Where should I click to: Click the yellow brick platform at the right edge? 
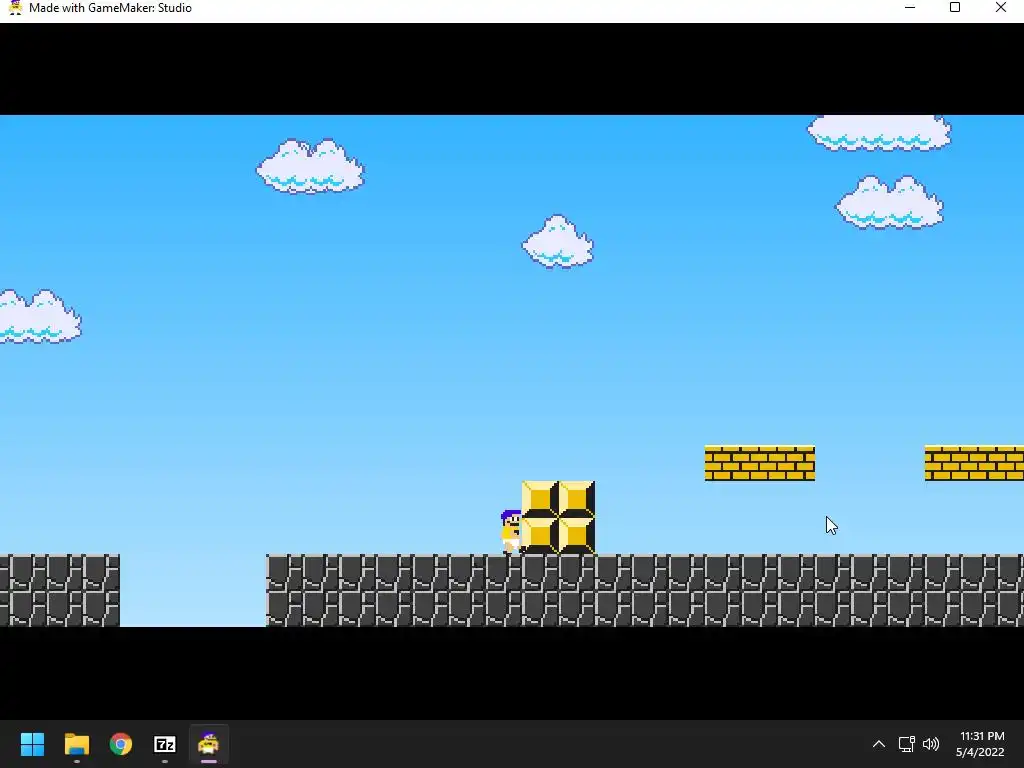click(x=974, y=463)
